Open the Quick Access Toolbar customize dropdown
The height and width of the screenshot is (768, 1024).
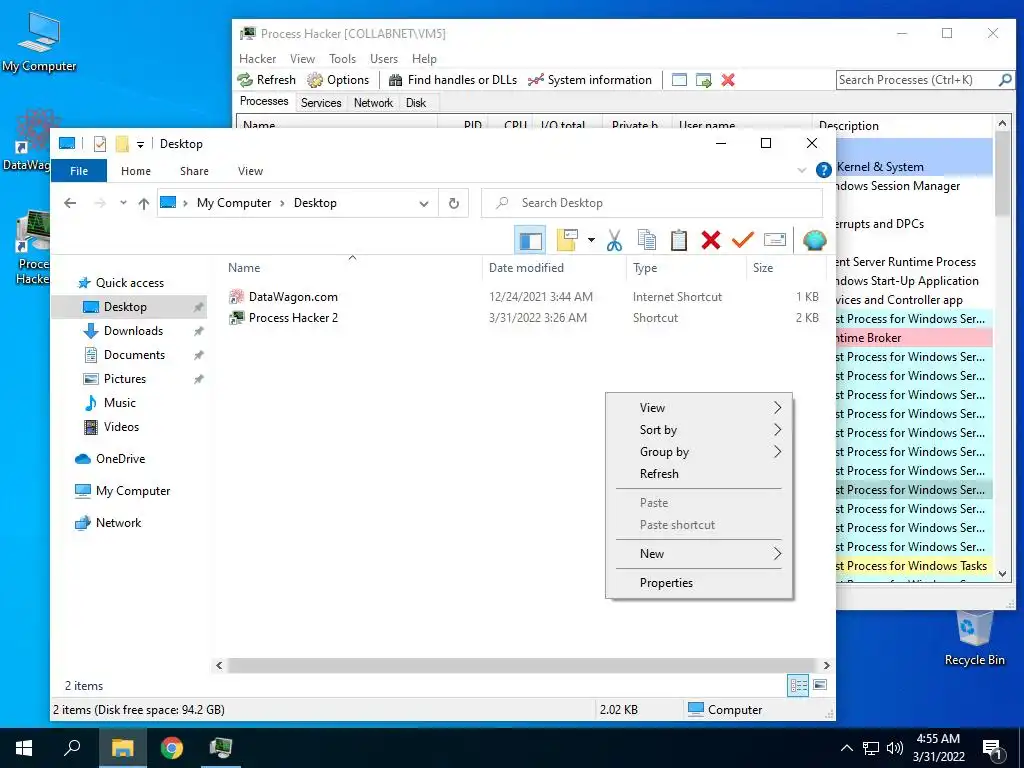tap(140, 144)
